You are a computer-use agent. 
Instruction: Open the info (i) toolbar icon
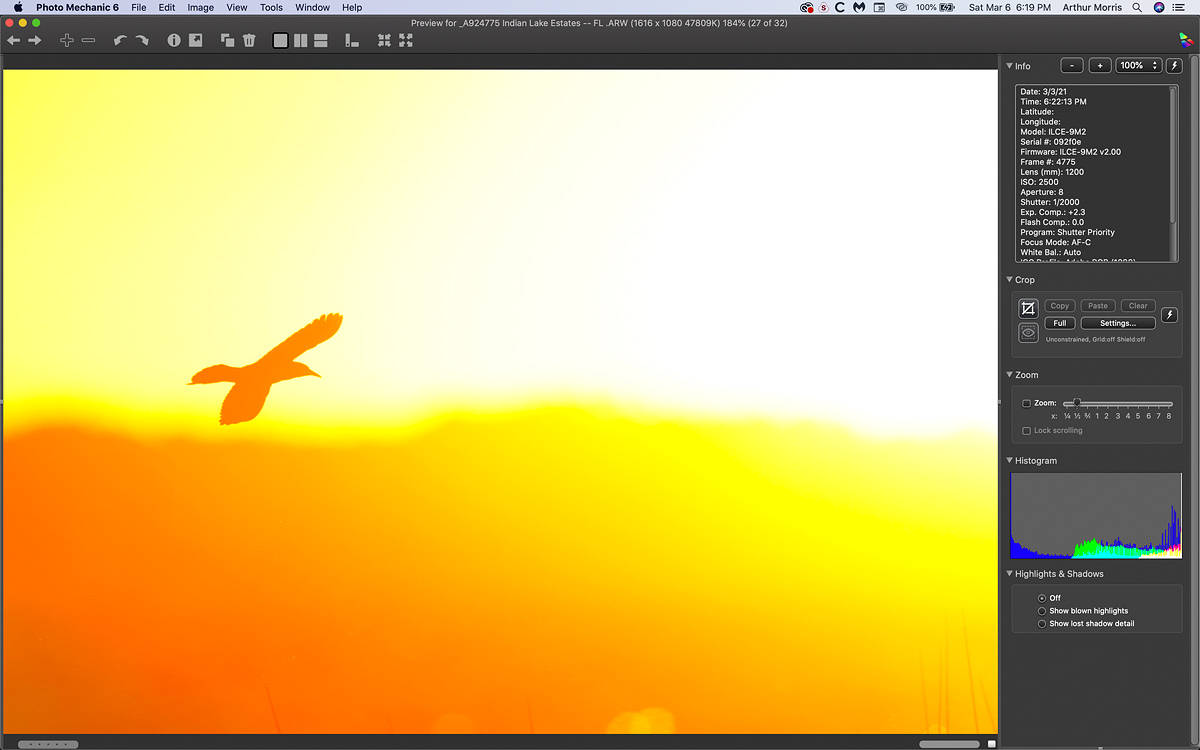[174, 41]
